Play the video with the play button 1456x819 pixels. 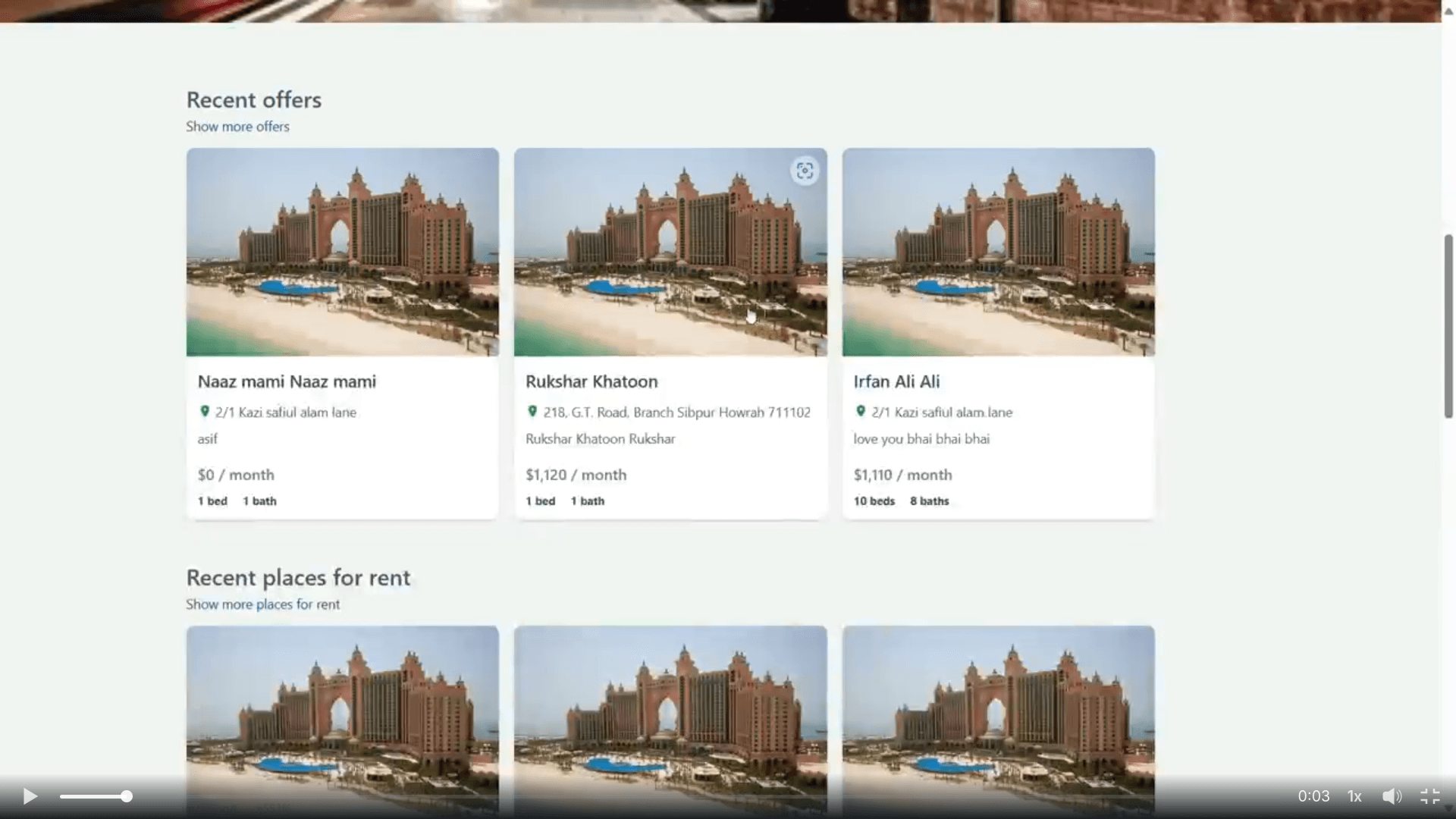30,796
